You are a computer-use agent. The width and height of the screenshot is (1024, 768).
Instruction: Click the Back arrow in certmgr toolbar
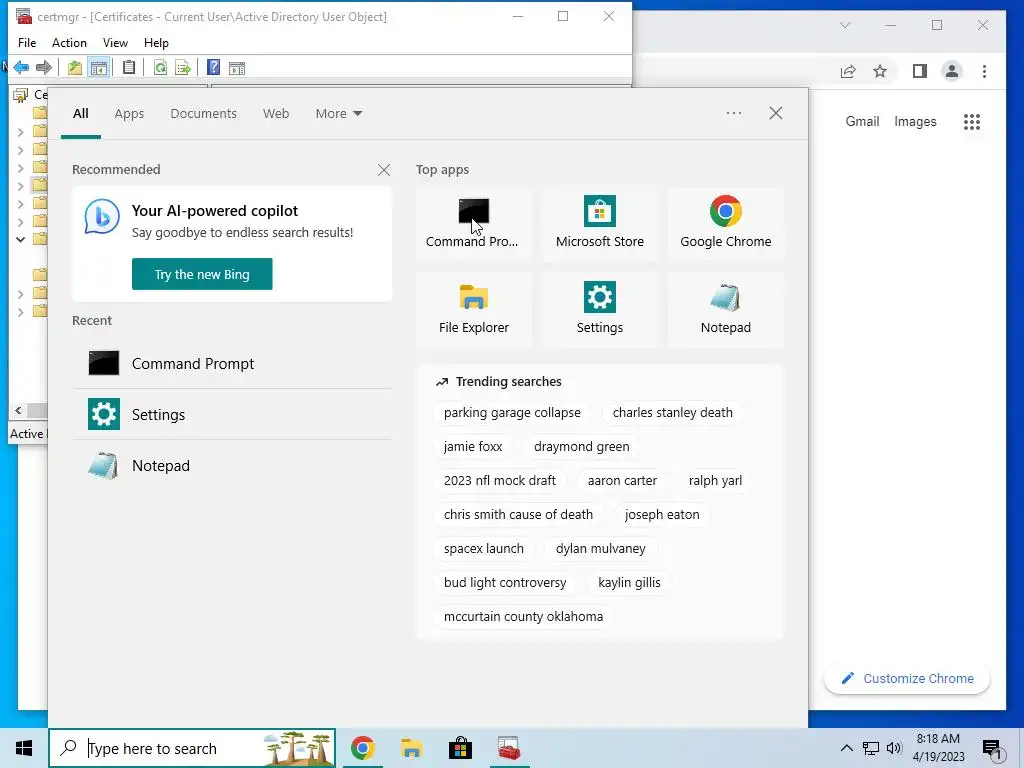[x=21, y=67]
